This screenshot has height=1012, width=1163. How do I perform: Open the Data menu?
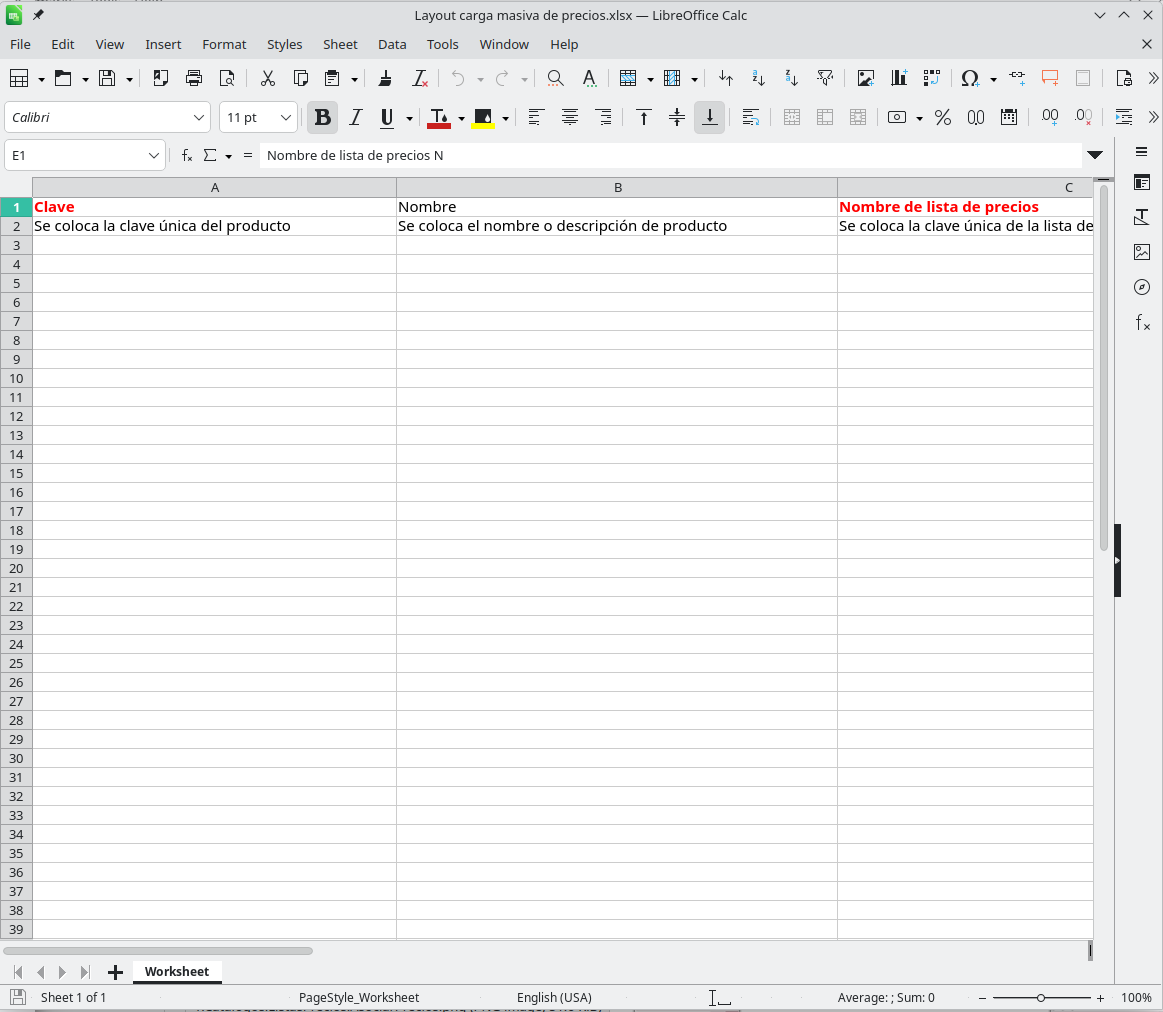coord(392,44)
